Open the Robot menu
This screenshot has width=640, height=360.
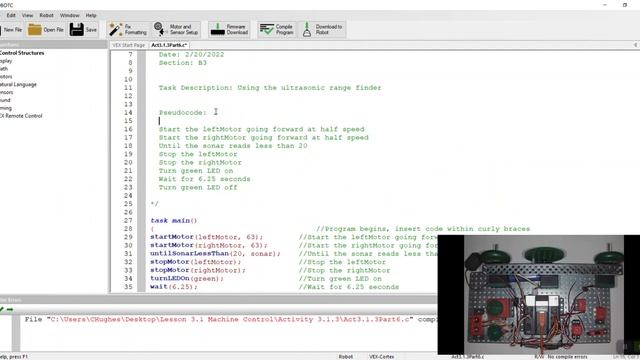point(47,15)
